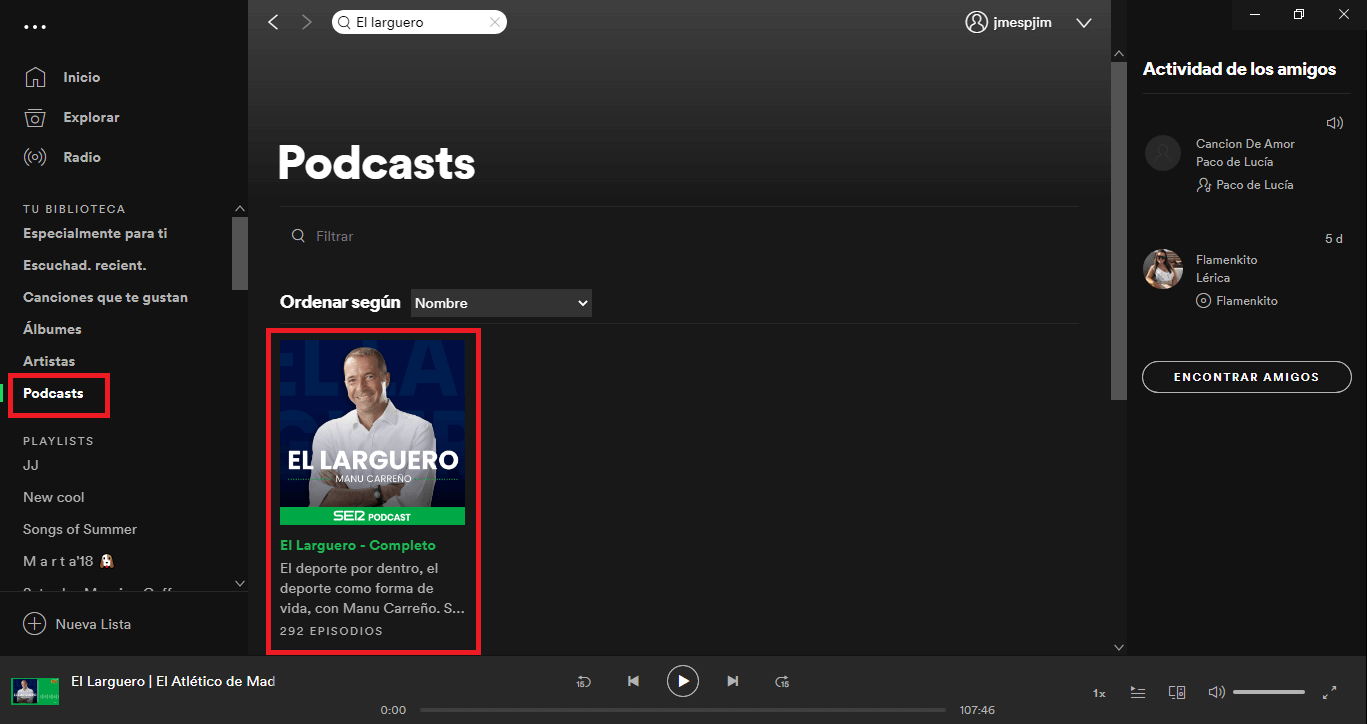Open connect to device icon

click(x=1177, y=692)
